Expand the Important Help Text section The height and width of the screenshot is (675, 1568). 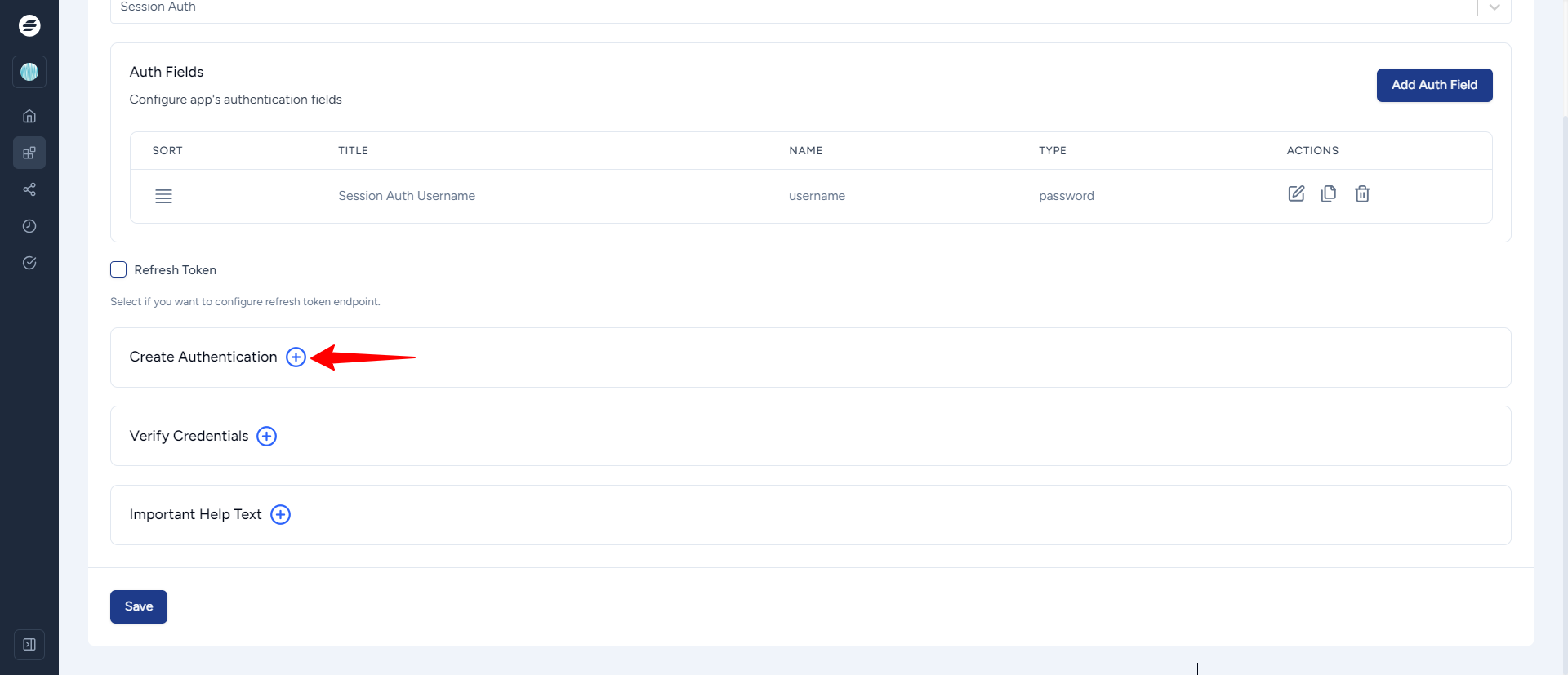[x=280, y=515]
